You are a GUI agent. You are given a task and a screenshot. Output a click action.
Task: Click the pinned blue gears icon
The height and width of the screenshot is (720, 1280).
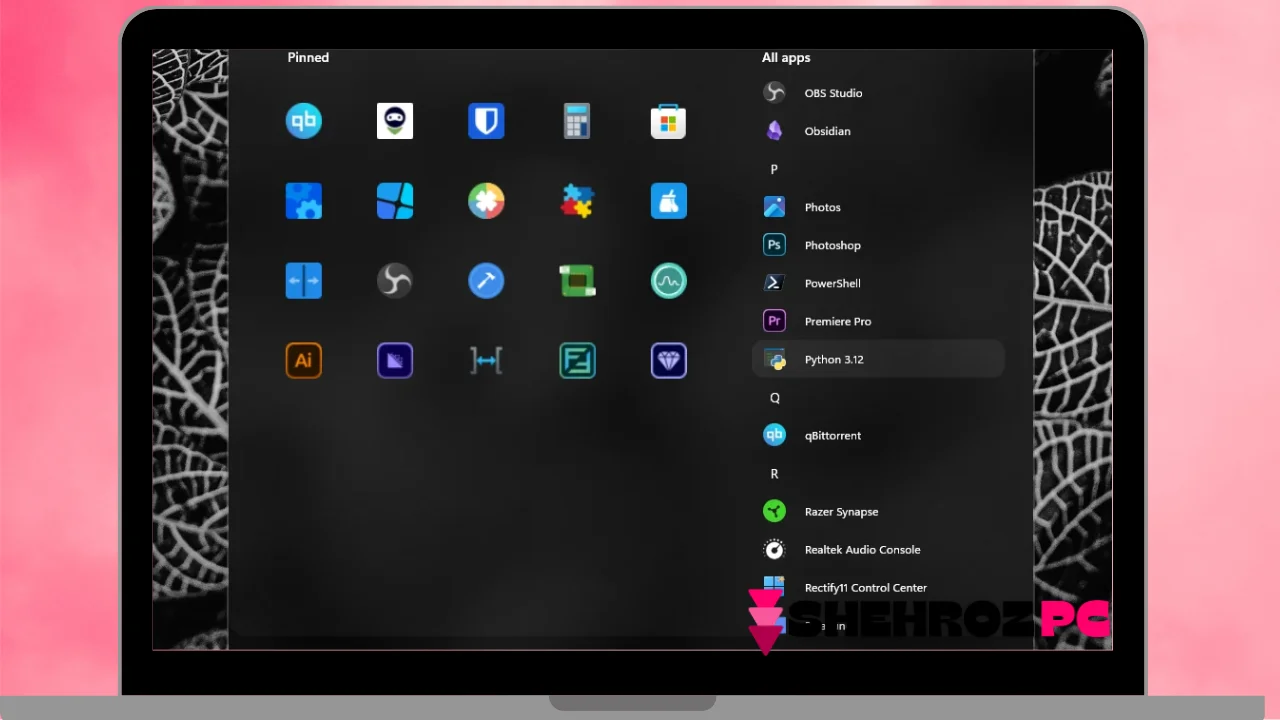click(x=304, y=201)
